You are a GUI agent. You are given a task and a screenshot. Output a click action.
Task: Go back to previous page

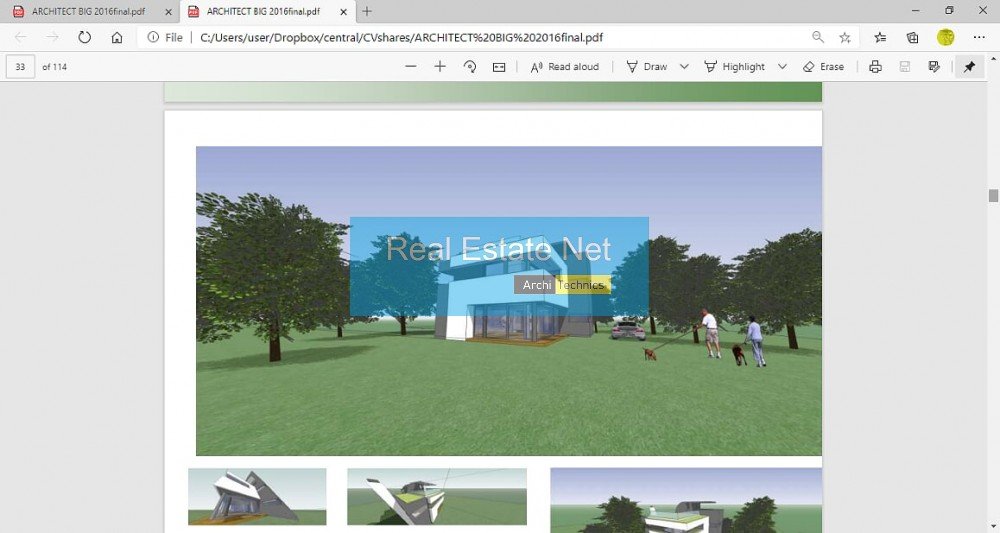20,38
